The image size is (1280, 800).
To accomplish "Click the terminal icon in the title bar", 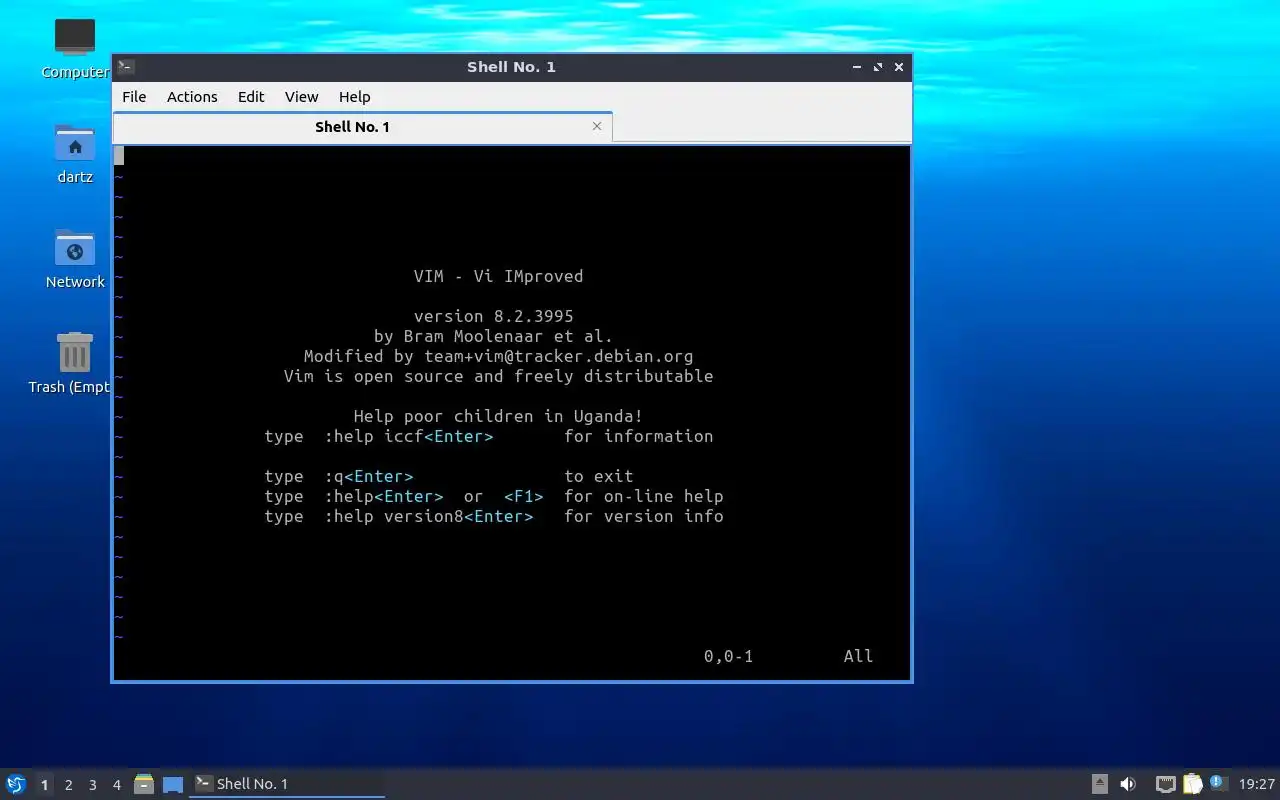I will coord(126,67).
